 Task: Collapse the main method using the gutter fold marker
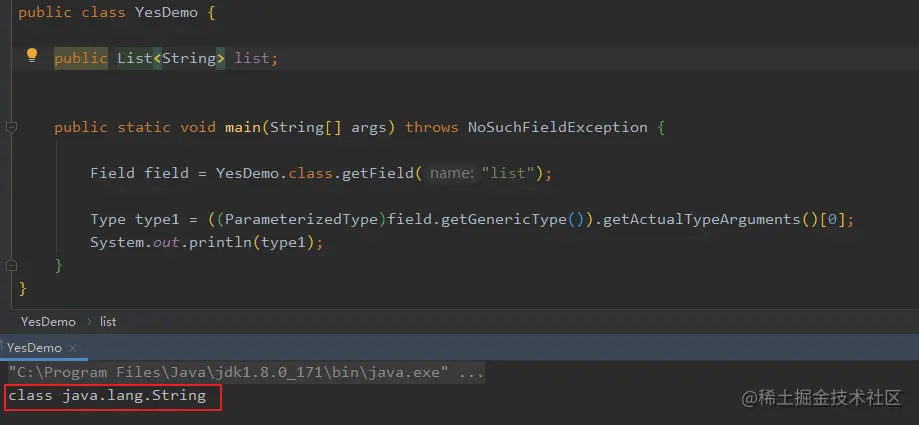[x=11, y=127]
